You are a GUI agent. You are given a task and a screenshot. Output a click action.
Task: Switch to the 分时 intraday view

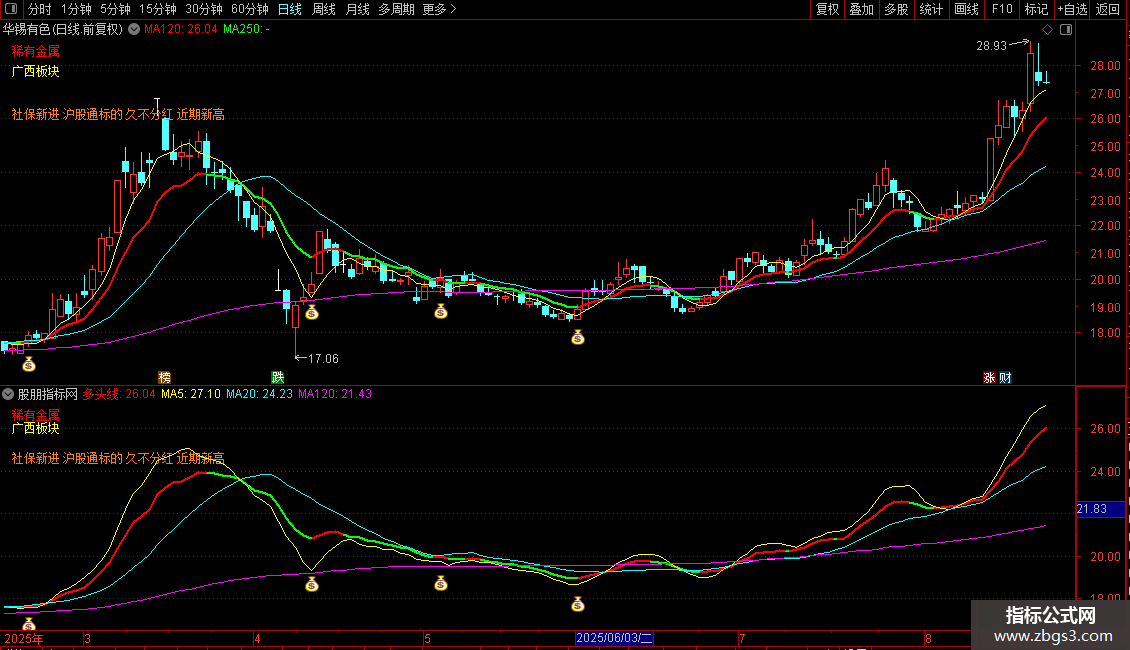tap(40, 9)
